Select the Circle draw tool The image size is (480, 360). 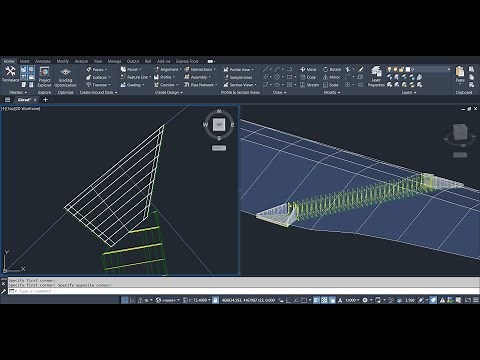(277, 77)
